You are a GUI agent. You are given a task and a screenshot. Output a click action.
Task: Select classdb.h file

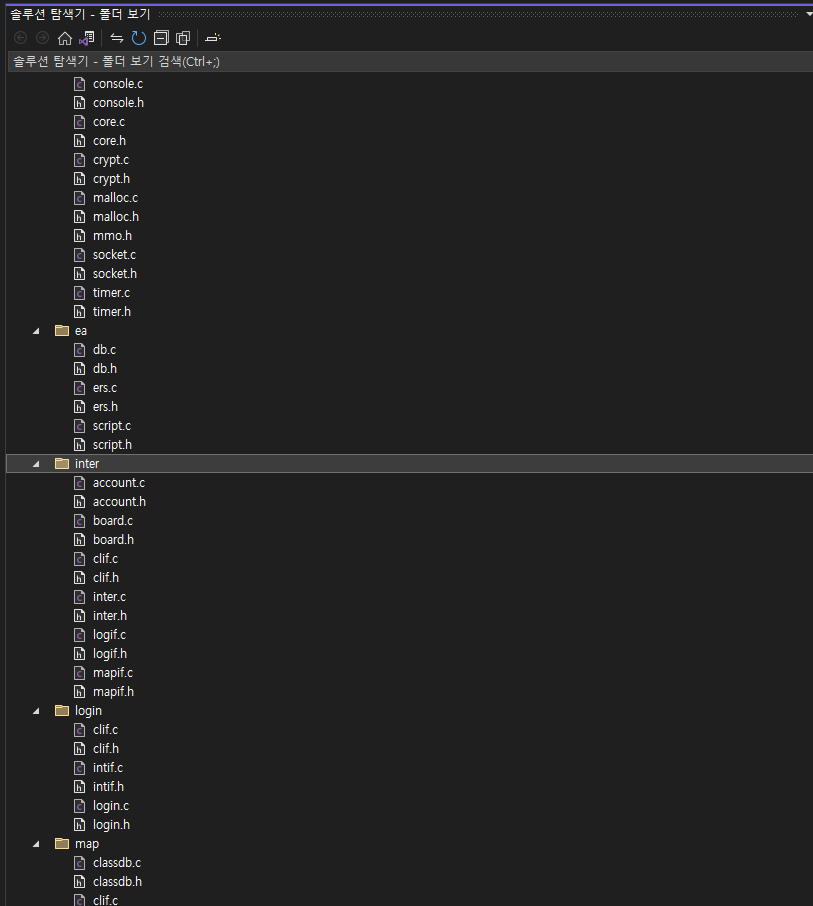pos(117,882)
